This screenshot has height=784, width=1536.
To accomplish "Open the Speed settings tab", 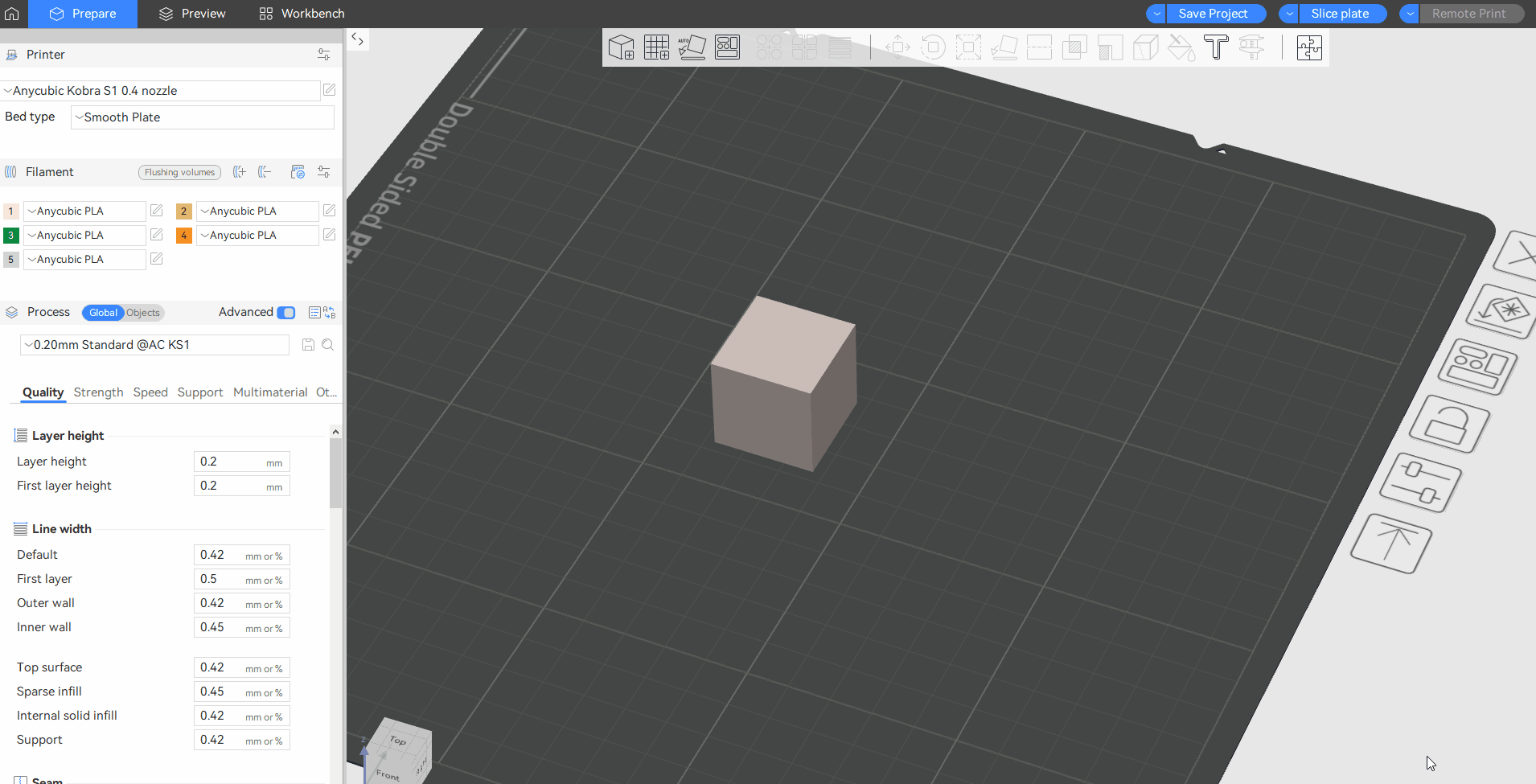I will pos(150,392).
